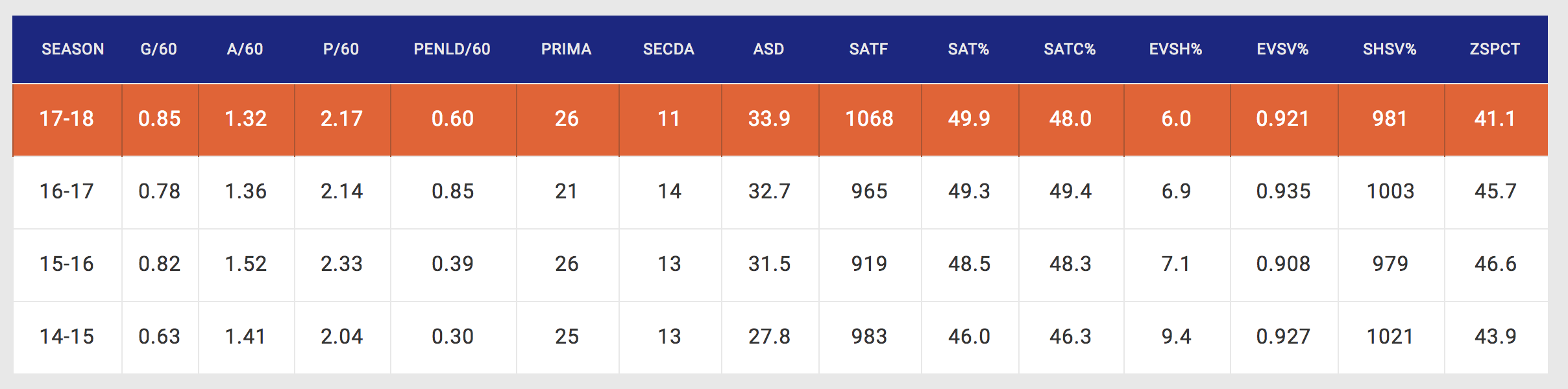Sort table by SEASON column header
This screenshot has width=1568, height=389.
pyautogui.click(x=73, y=49)
